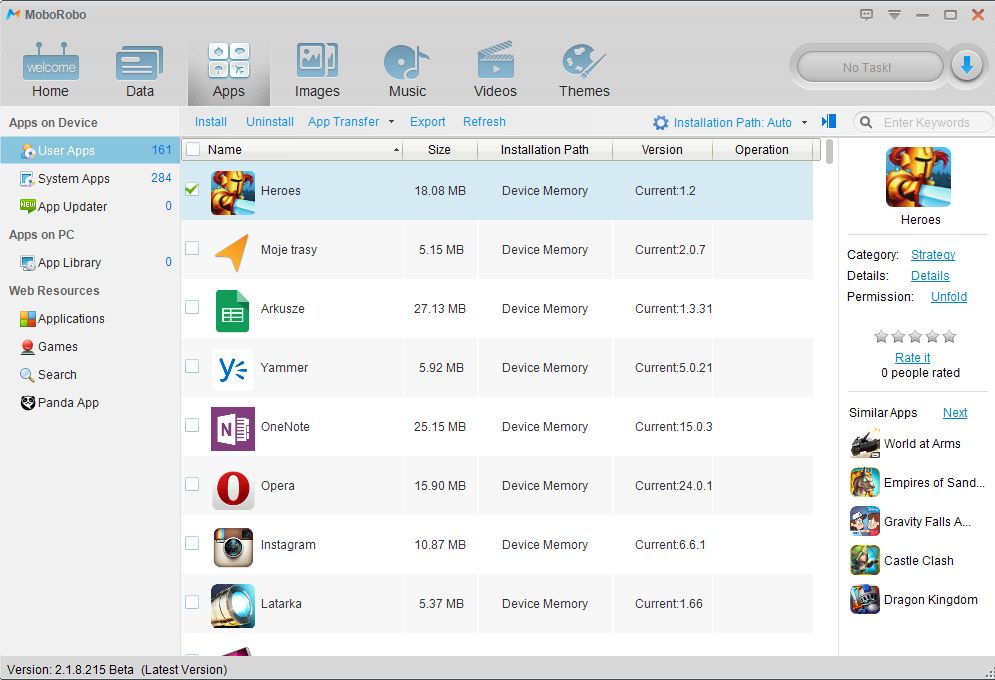Click the Arkusze sheets icon
This screenshot has width=995, height=680.
tap(233, 311)
